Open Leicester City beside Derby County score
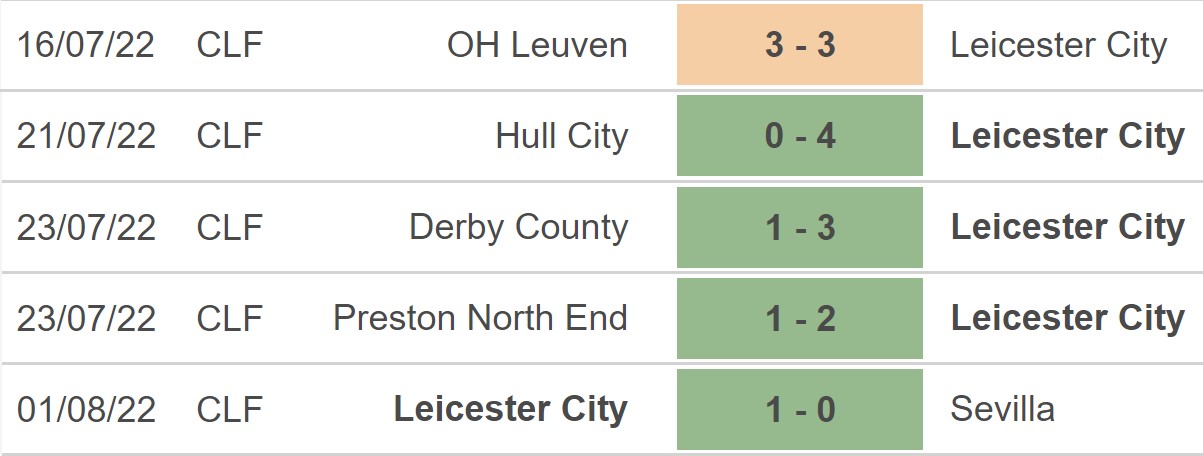This screenshot has height=456, width=1203. 1067,227
